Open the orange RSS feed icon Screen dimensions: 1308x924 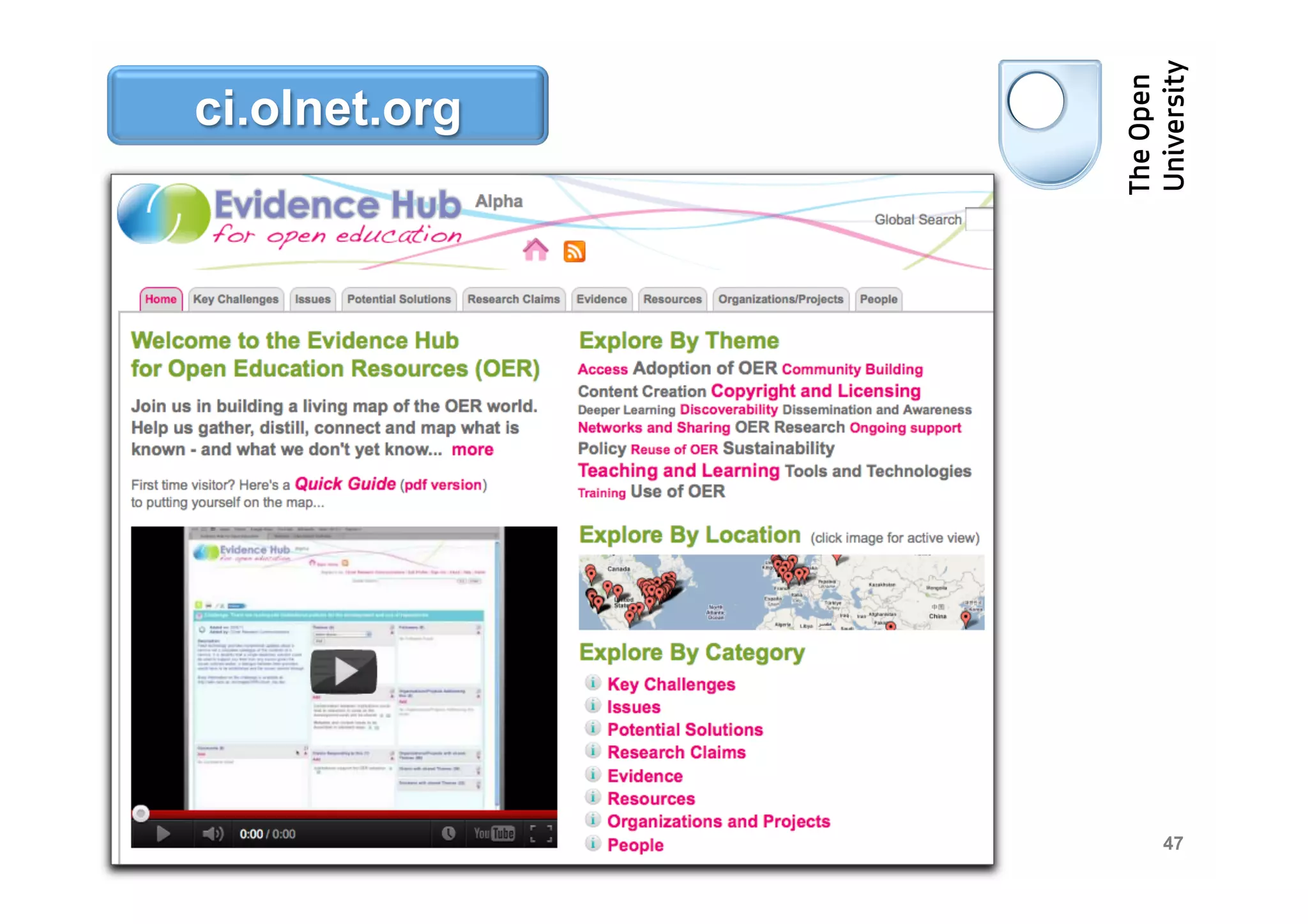click(x=574, y=251)
